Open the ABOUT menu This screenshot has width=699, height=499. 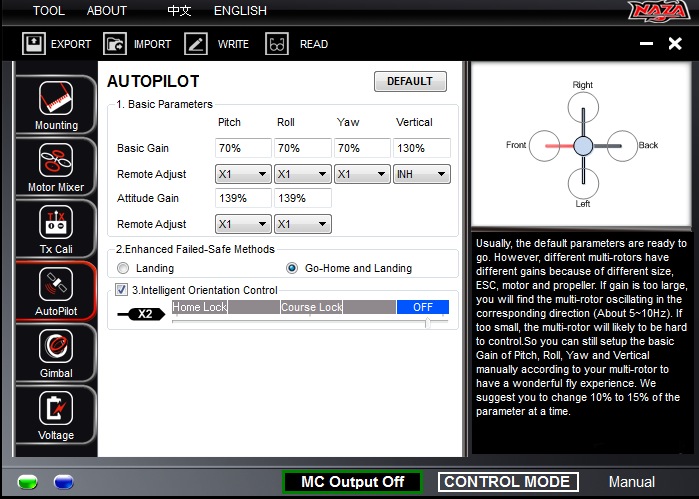tap(107, 11)
